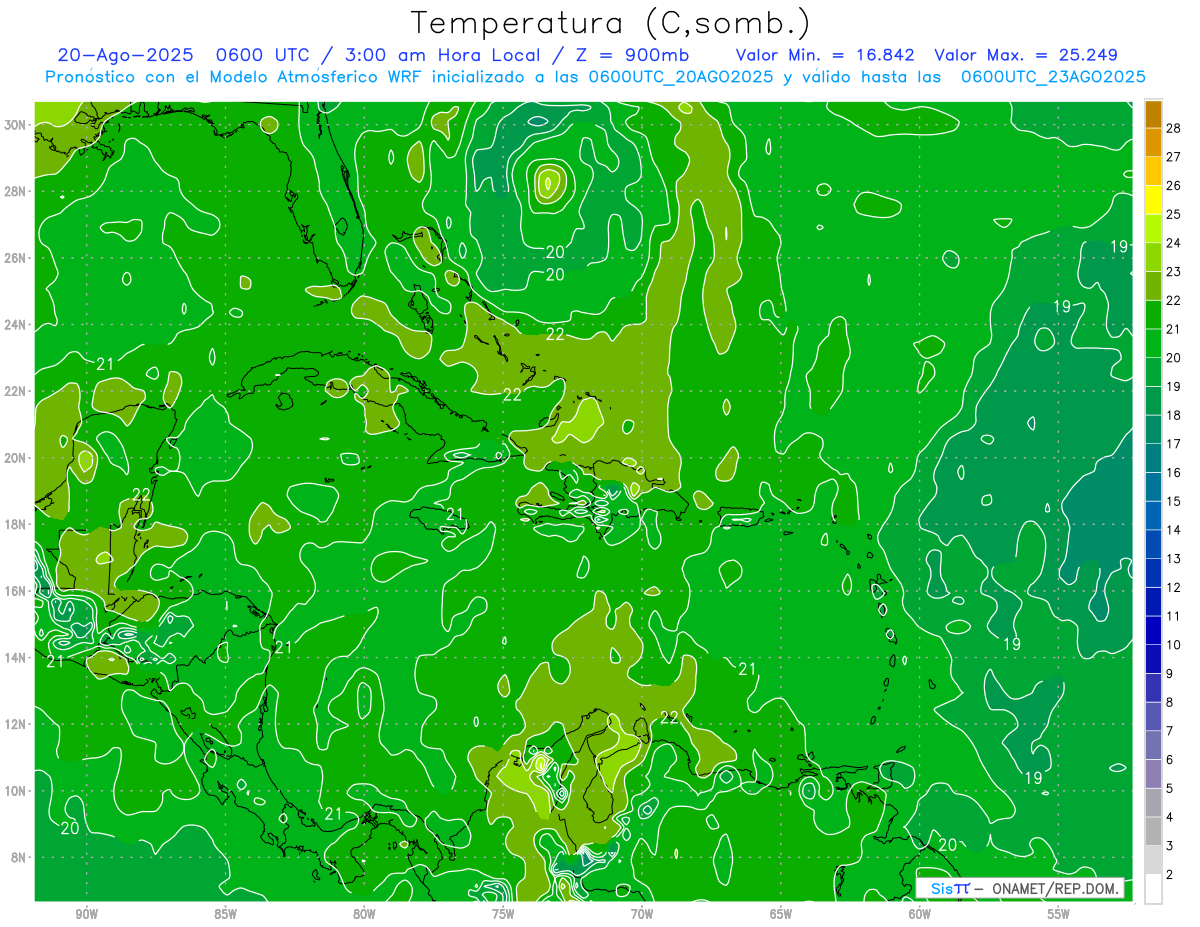Click the "24N" latitude axis label
The image size is (1200, 927).
tap(15, 325)
